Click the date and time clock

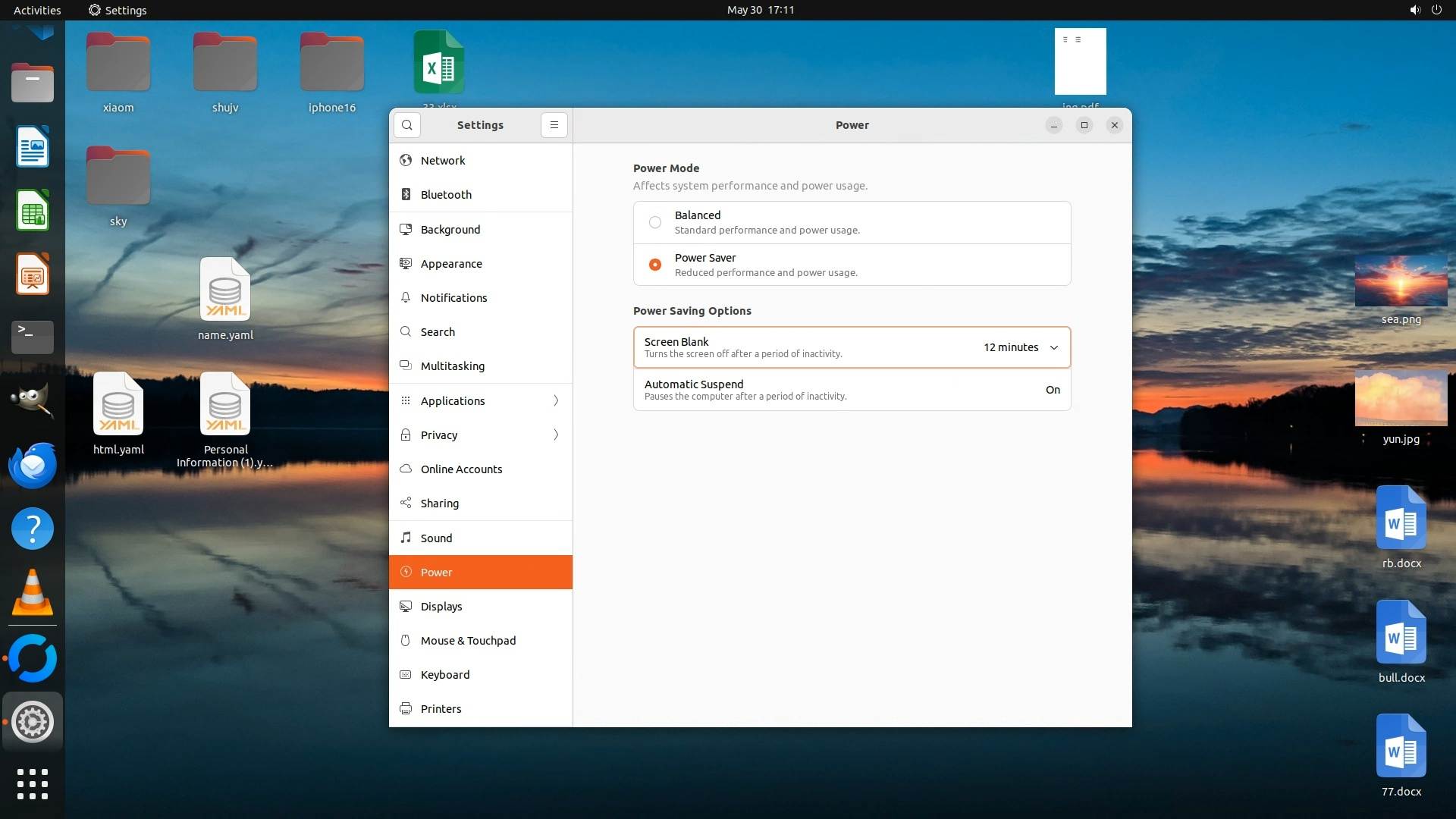pos(760,10)
